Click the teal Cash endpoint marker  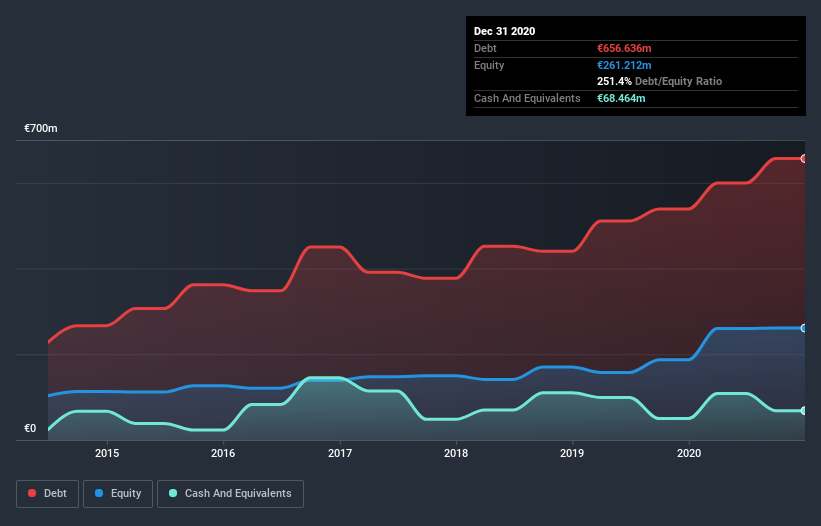(804, 411)
